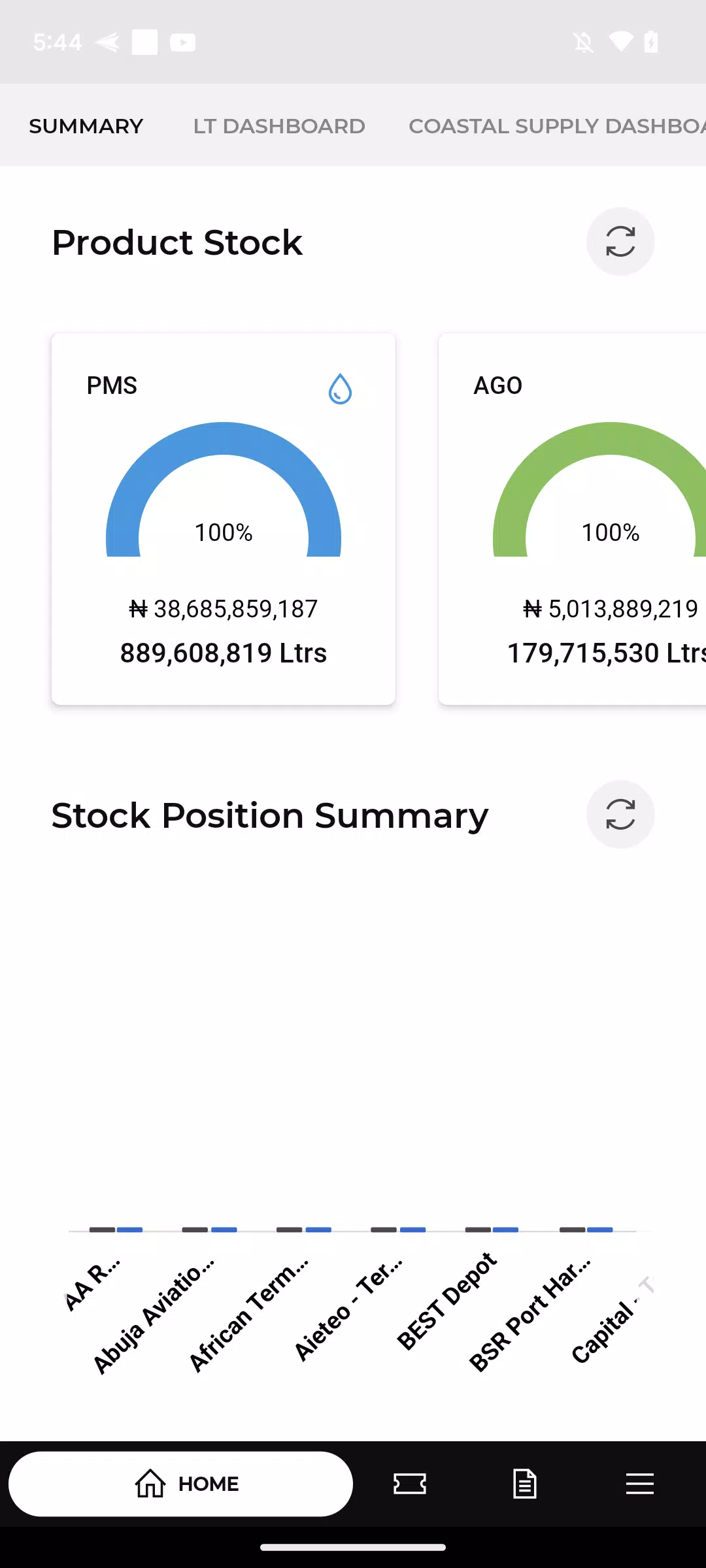The width and height of the screenshot is (706, 1568).
Task: Select the BSR Port Har... chart label
Action: [x=530, y=1314]
